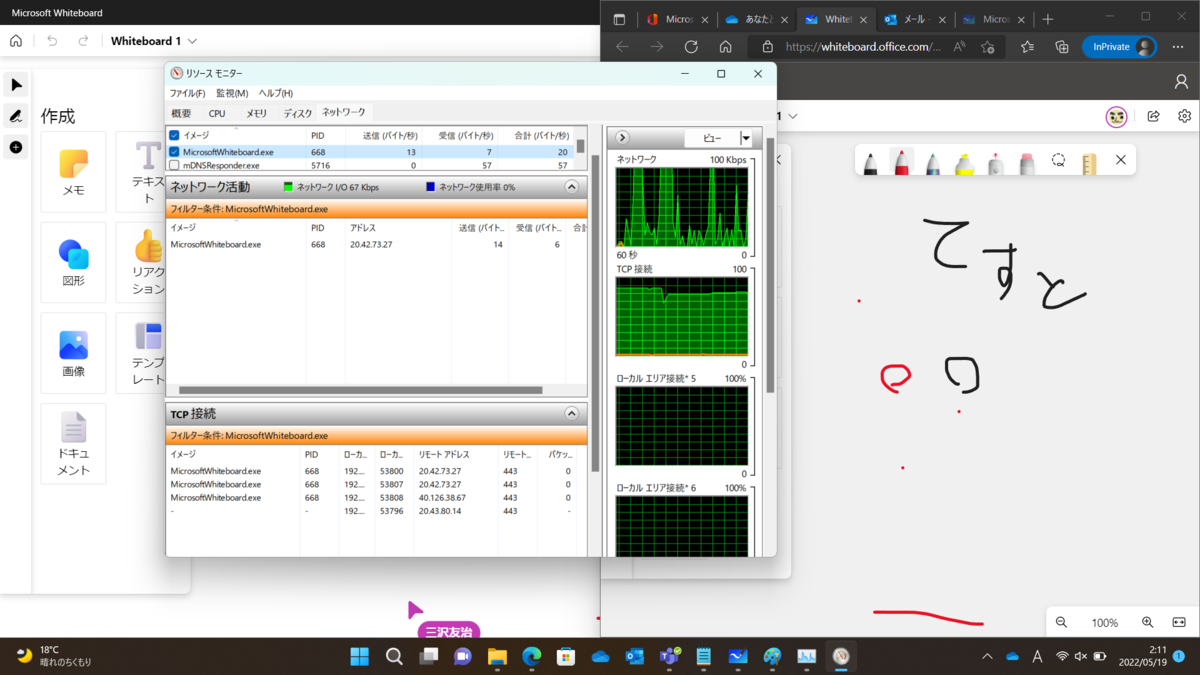
Task: Refresh the Edge page
Action: pyautogui.click(x=691, y=47)
